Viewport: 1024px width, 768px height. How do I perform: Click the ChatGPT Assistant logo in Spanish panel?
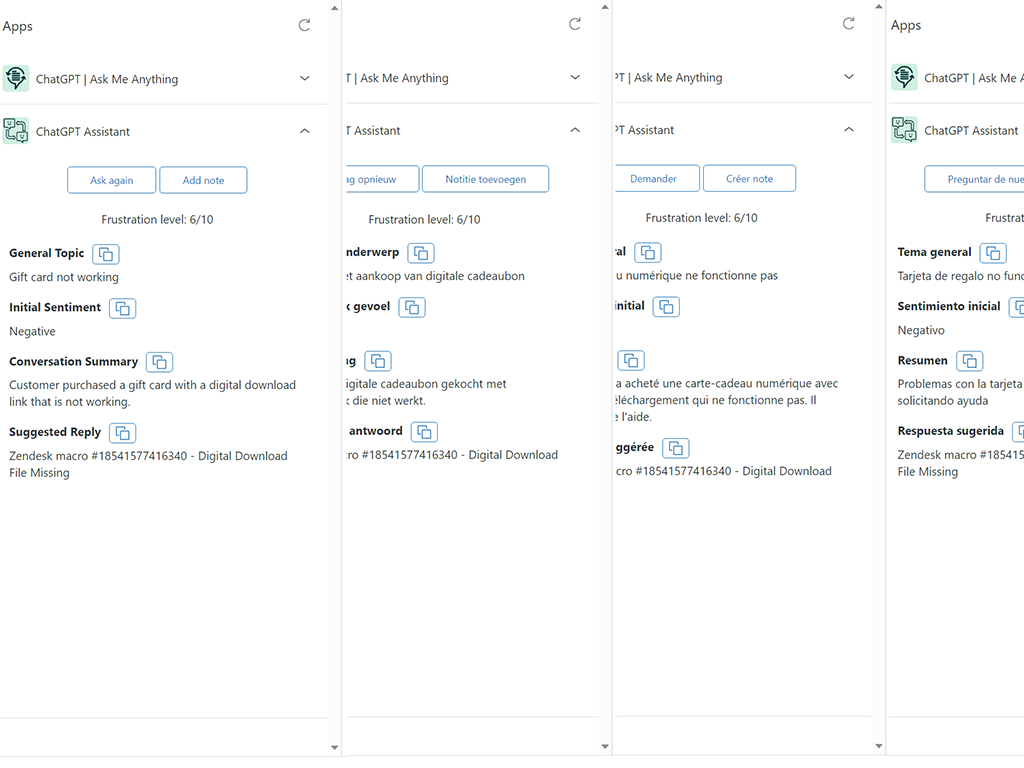tap(904, 130)
